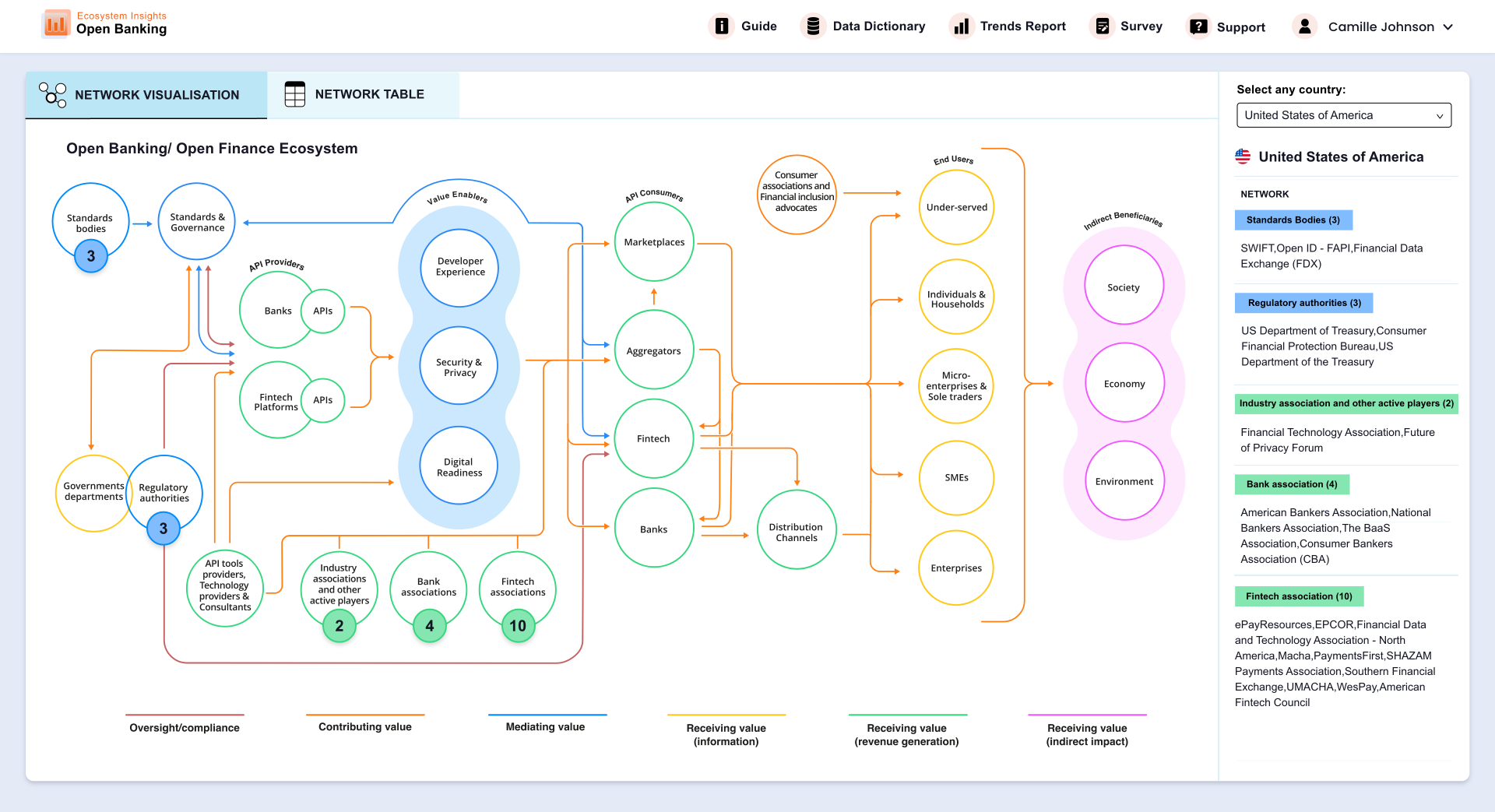The width and height of the screenshot is (1495, 812).
Task: Click the Marketplaces node
Action: [x=654, y=242]
